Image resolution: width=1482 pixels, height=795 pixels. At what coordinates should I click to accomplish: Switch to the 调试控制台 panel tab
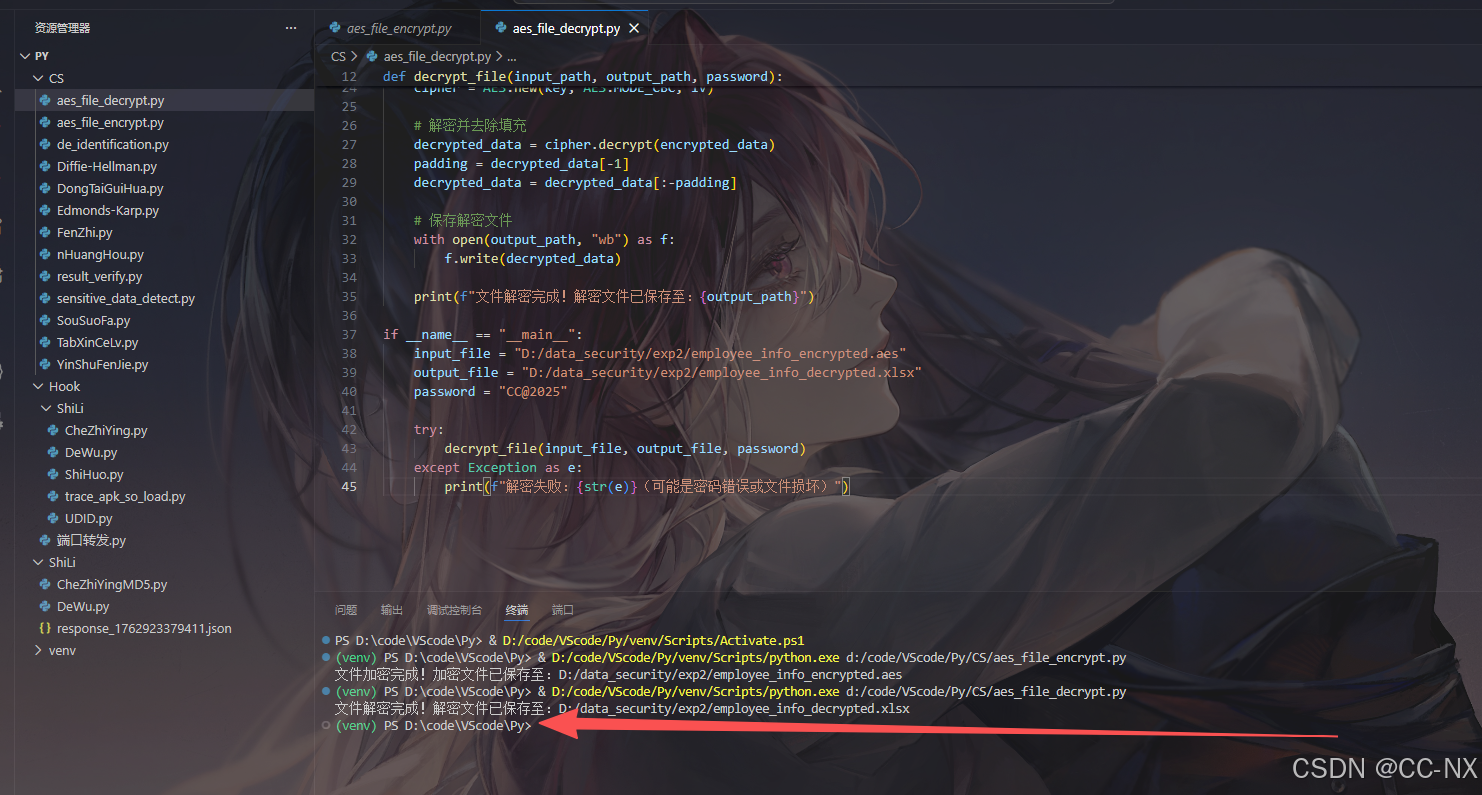(454, 610)
